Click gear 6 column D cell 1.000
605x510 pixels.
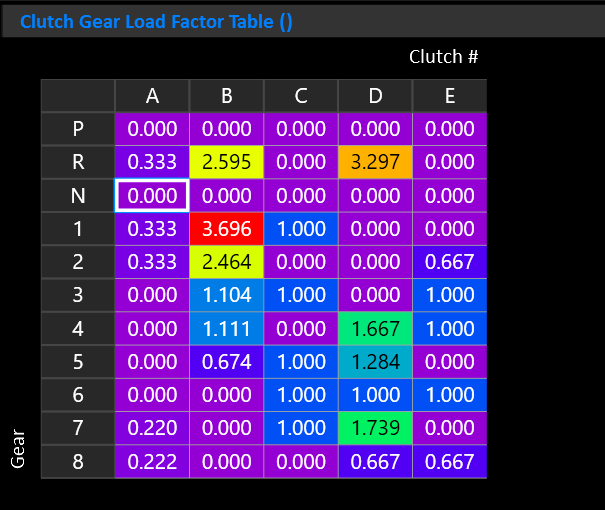tap(375, 395)
